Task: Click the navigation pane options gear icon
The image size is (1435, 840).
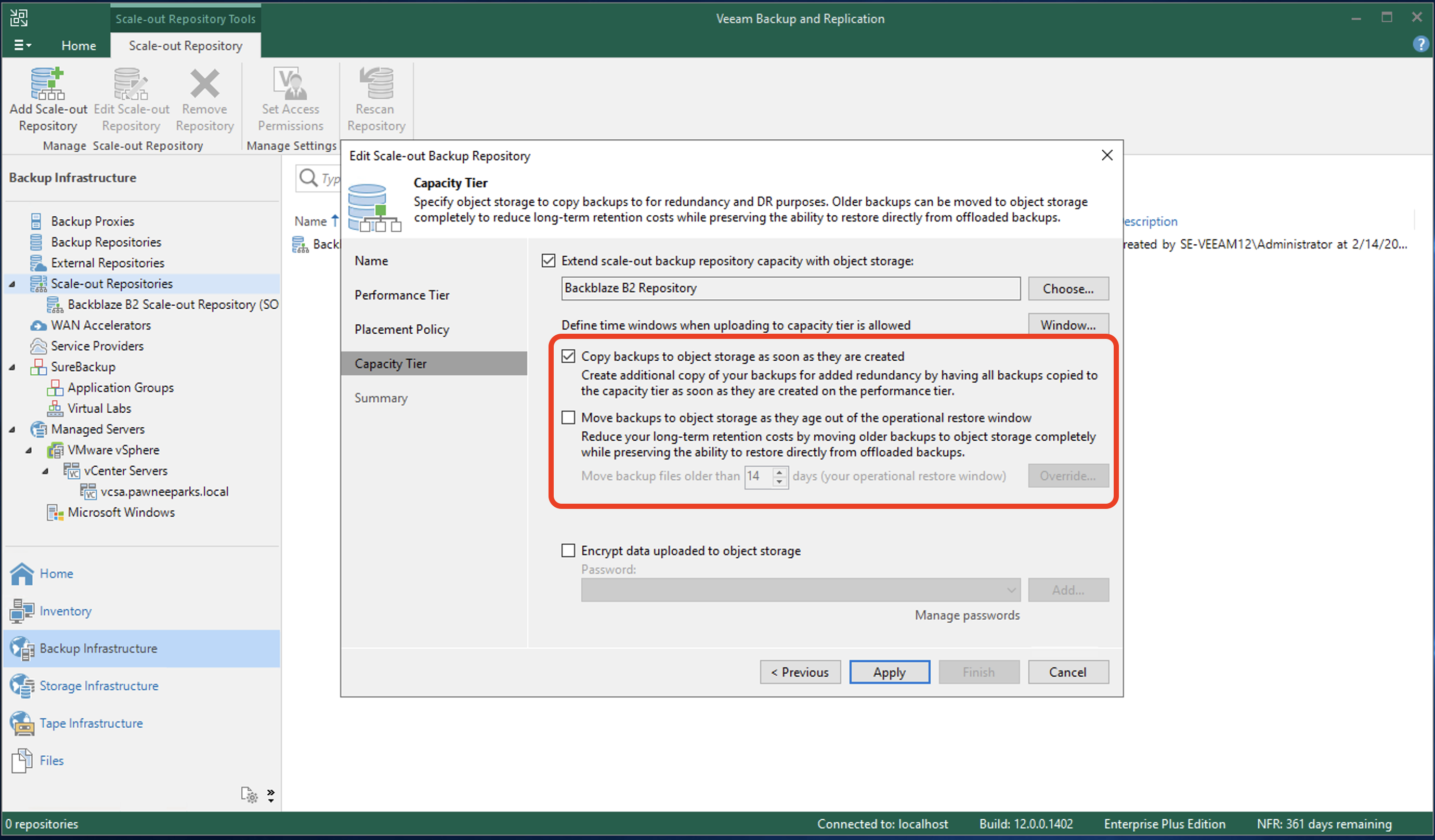Action: [249, 795]
